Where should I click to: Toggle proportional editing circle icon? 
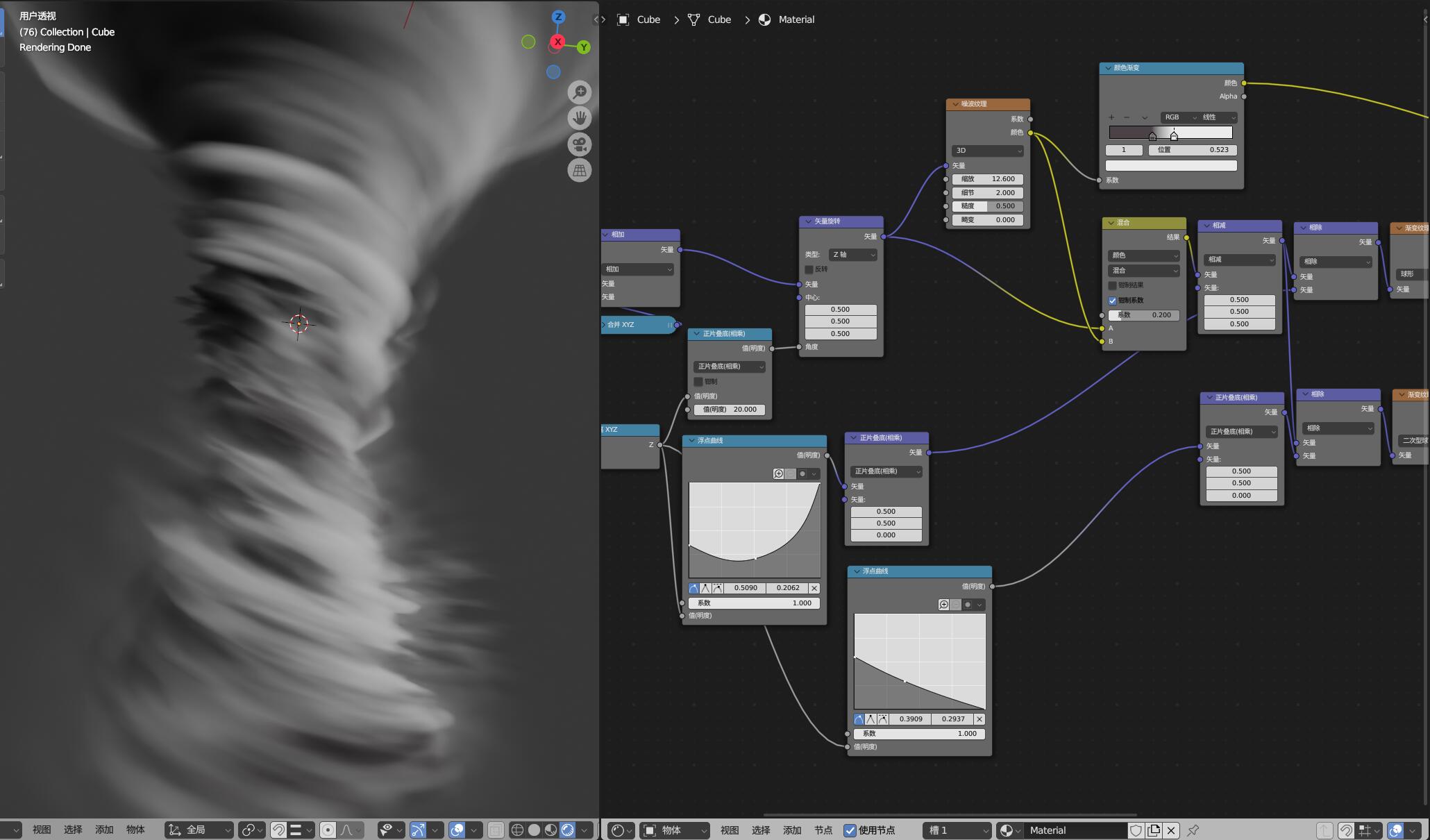[328, 830]
